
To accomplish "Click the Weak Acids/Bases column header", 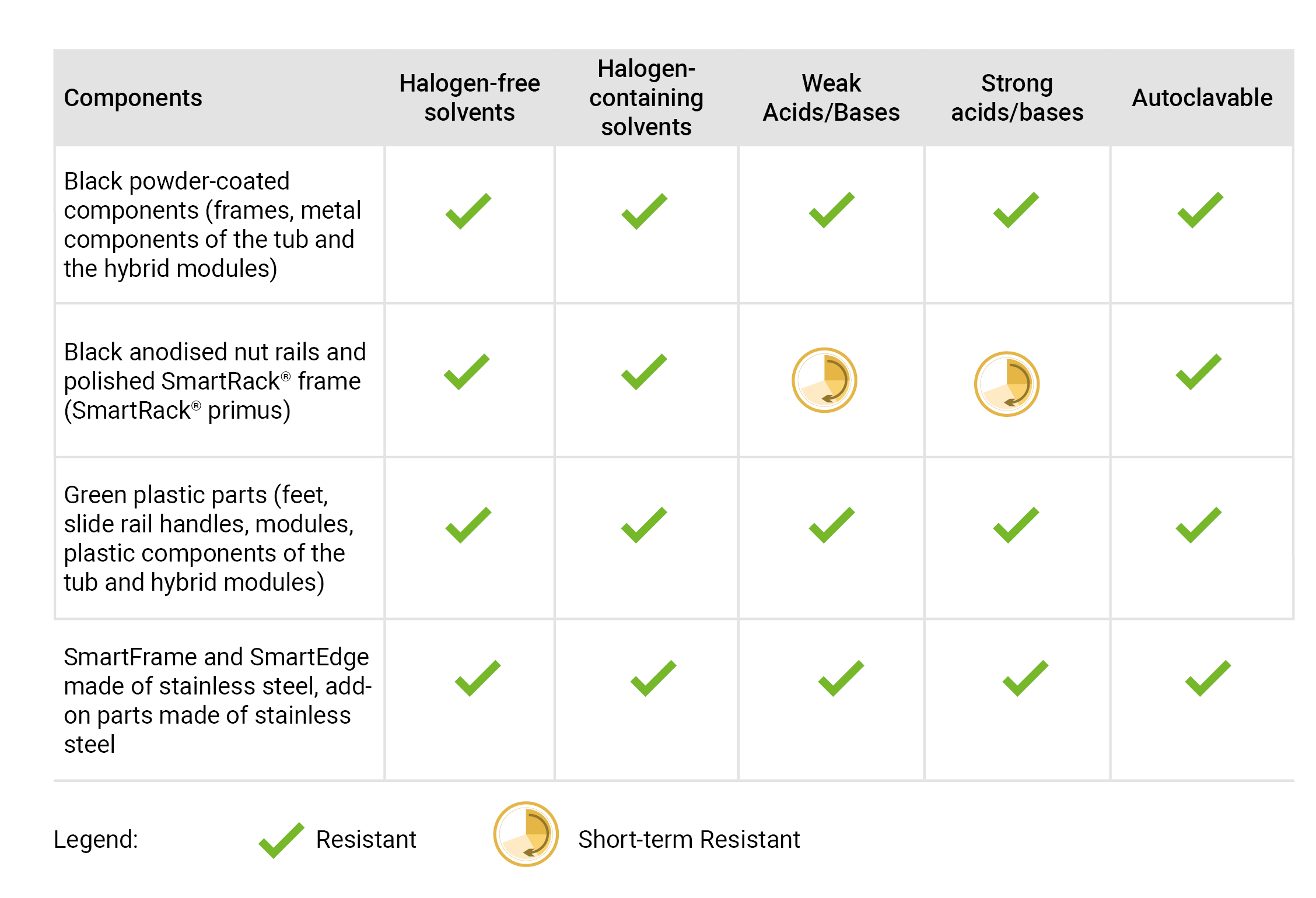I will pos(831,98).
